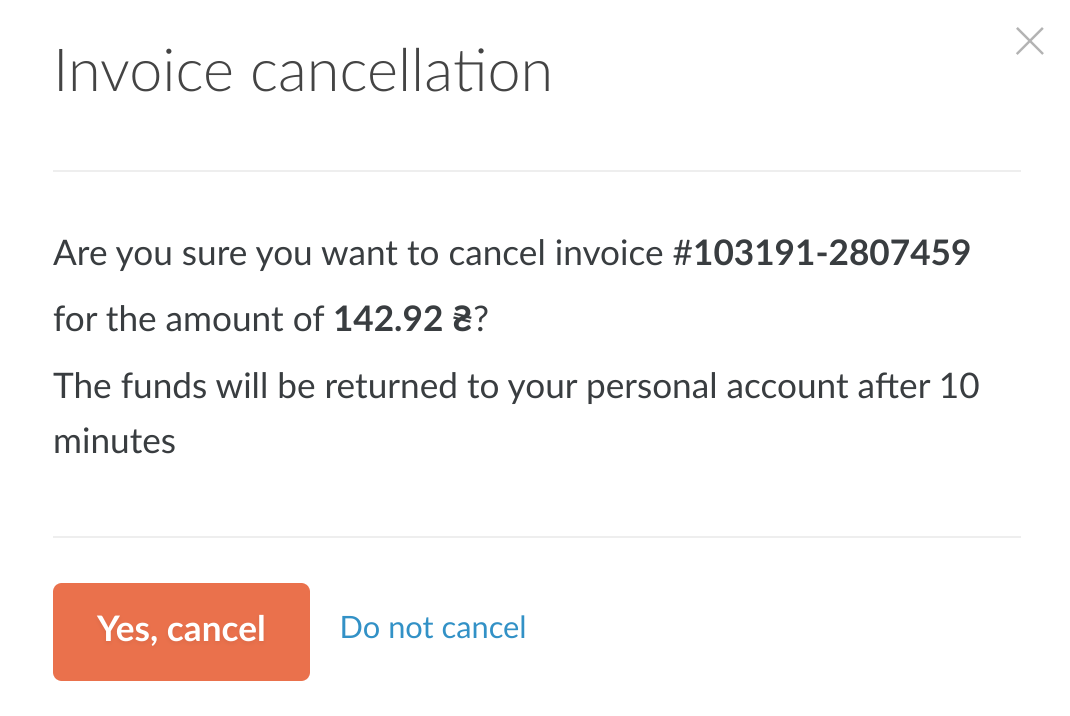This screenshot has width=1070, height=716.
Task: Click the divider line below the heading
Action: tap(536, 171)
